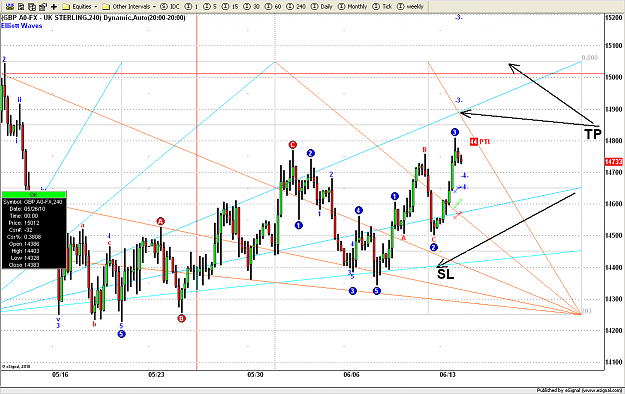
Task: Switch to 15 minute interval
Action: 230,7
